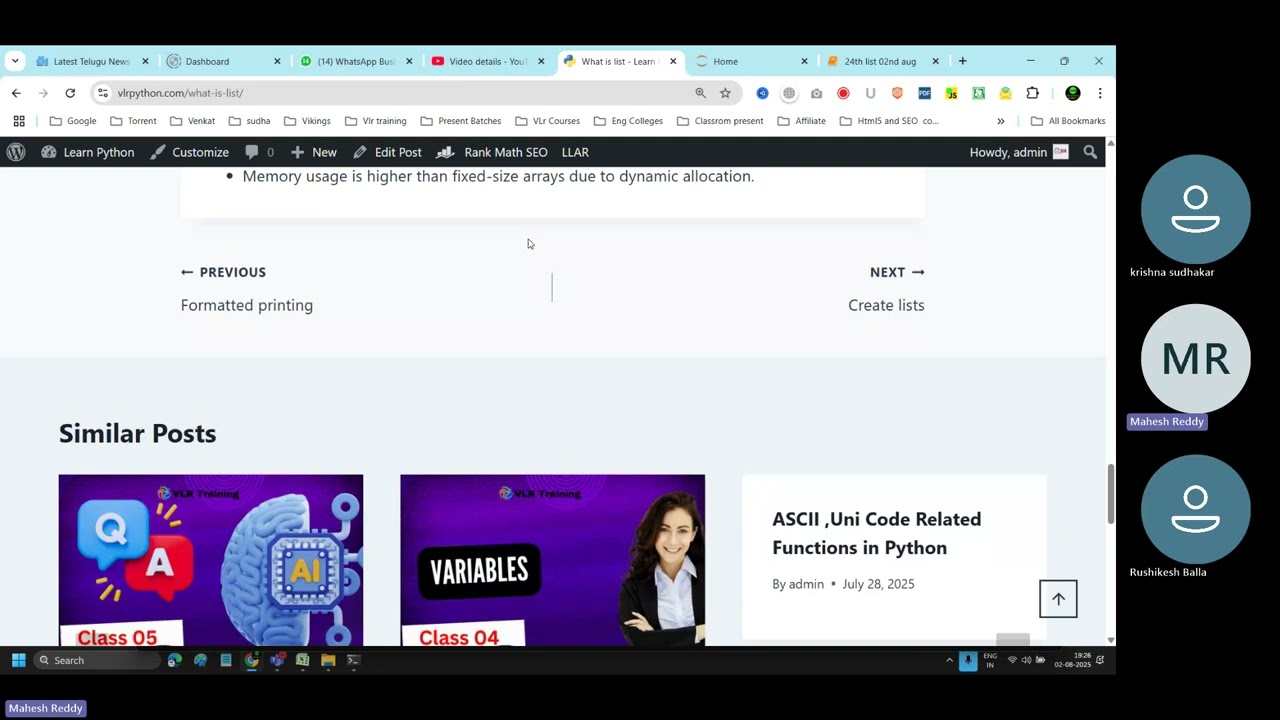
Task: Open the comments bubble in admin bar
Action: point(259,152)
